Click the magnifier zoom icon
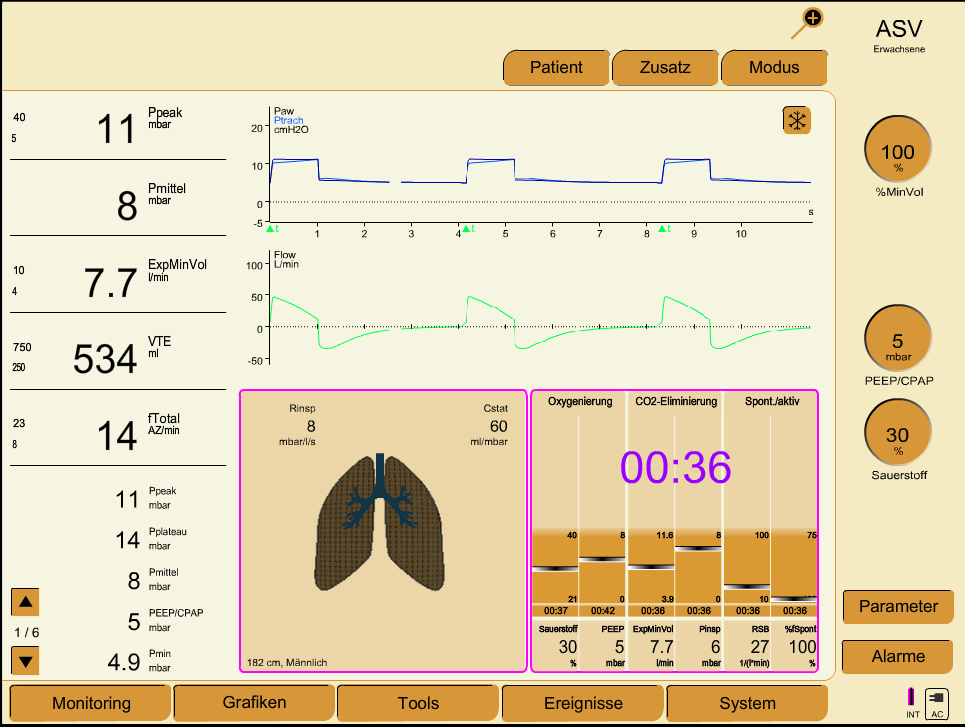This screenshot has height=727, width=965. [x=808, y=21]
